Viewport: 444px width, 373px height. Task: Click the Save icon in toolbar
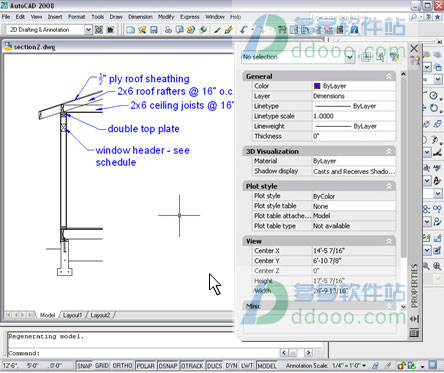click(x=154, y=30)
